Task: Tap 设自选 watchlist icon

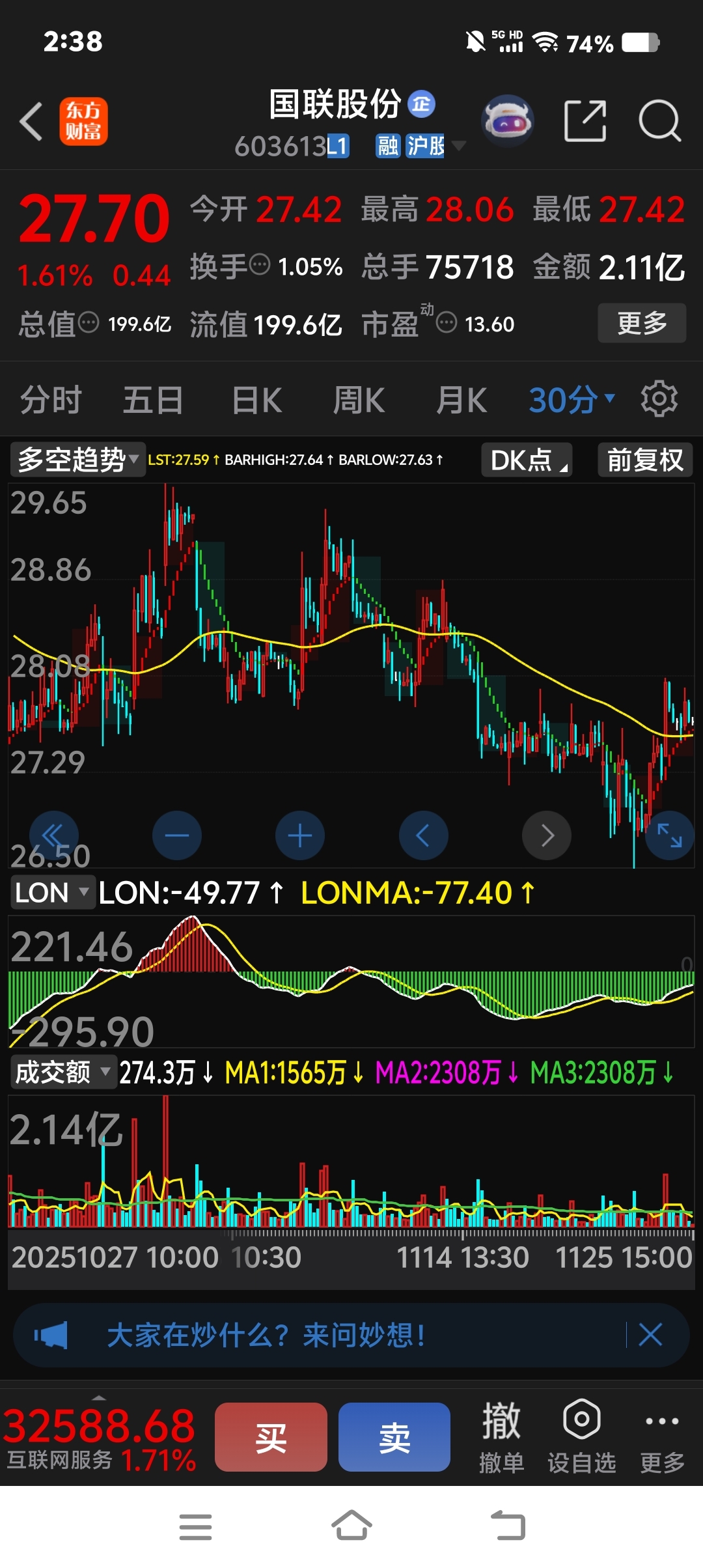Action: [581, 1436]
